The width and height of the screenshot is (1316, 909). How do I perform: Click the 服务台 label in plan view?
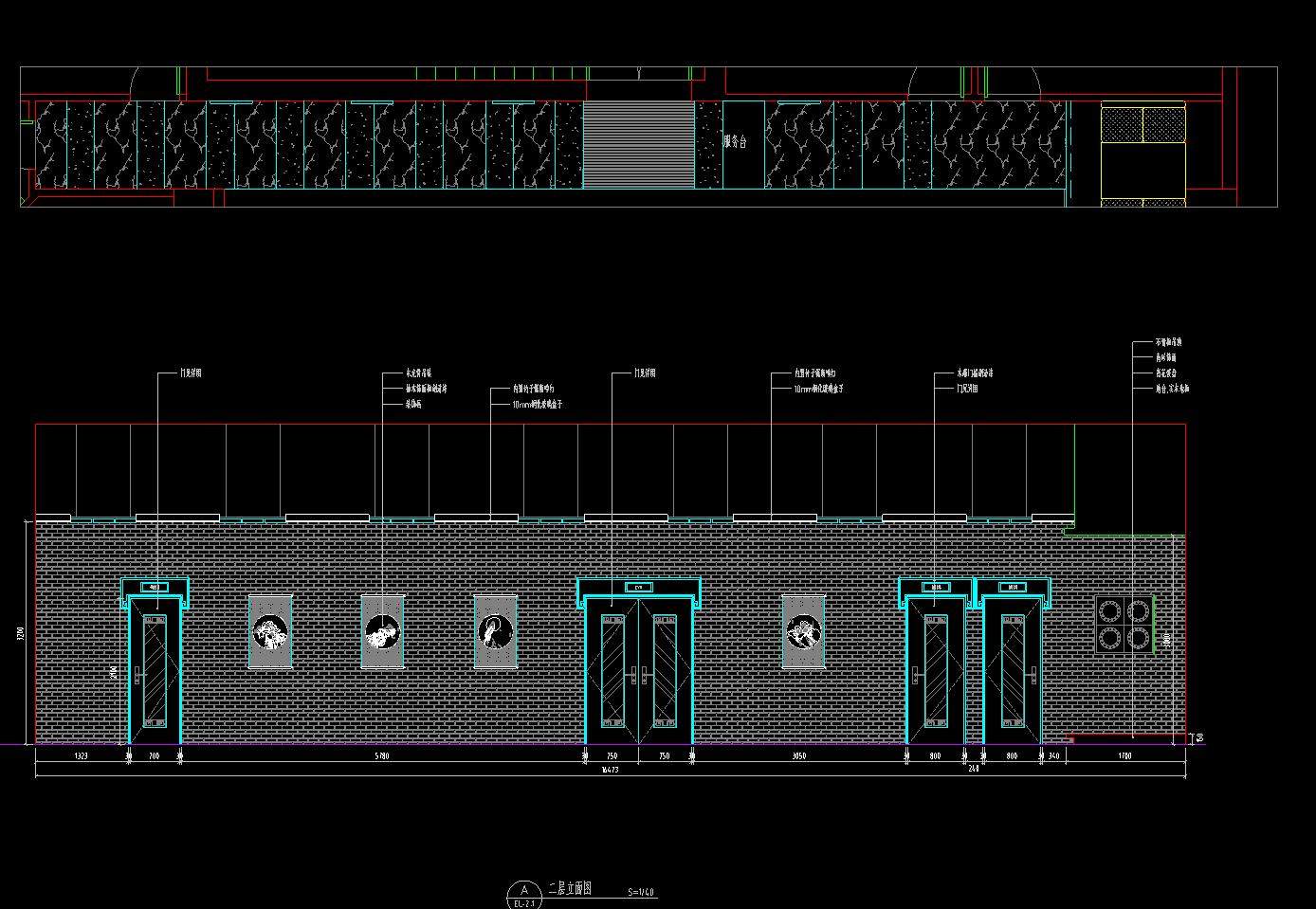click(x=735, y=142)
